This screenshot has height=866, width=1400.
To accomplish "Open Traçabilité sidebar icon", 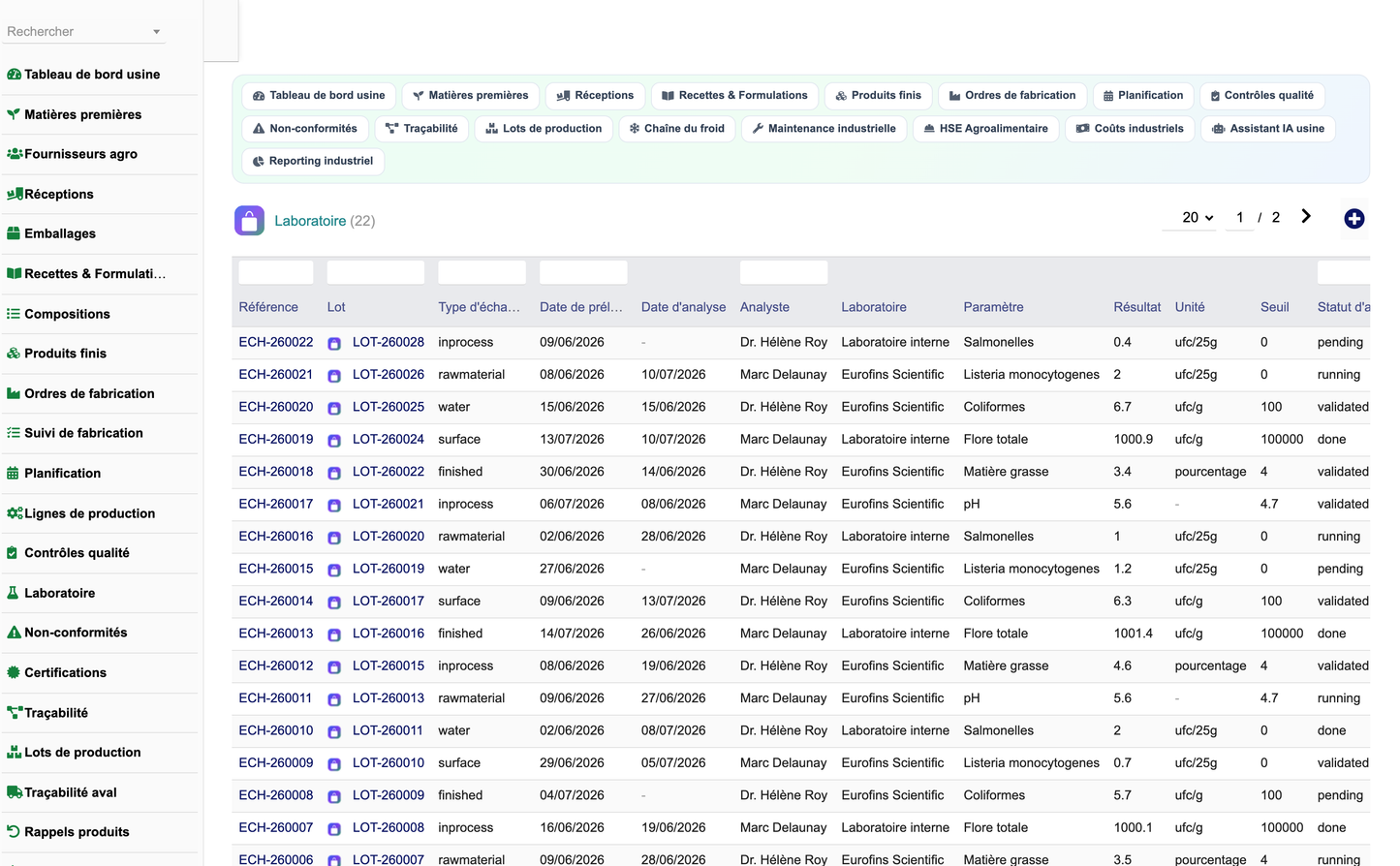I will 14,713.
